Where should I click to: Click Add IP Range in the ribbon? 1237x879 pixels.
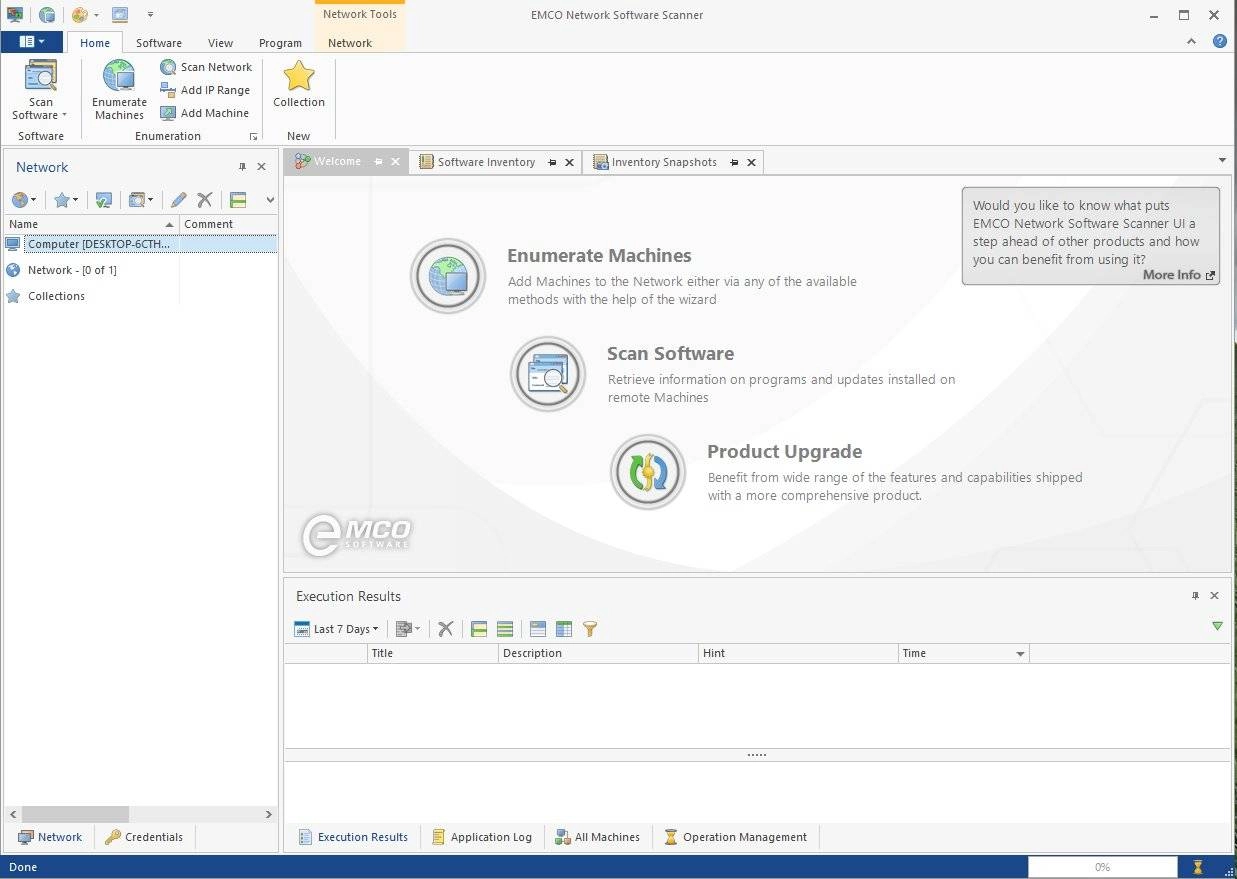point(205,90)
